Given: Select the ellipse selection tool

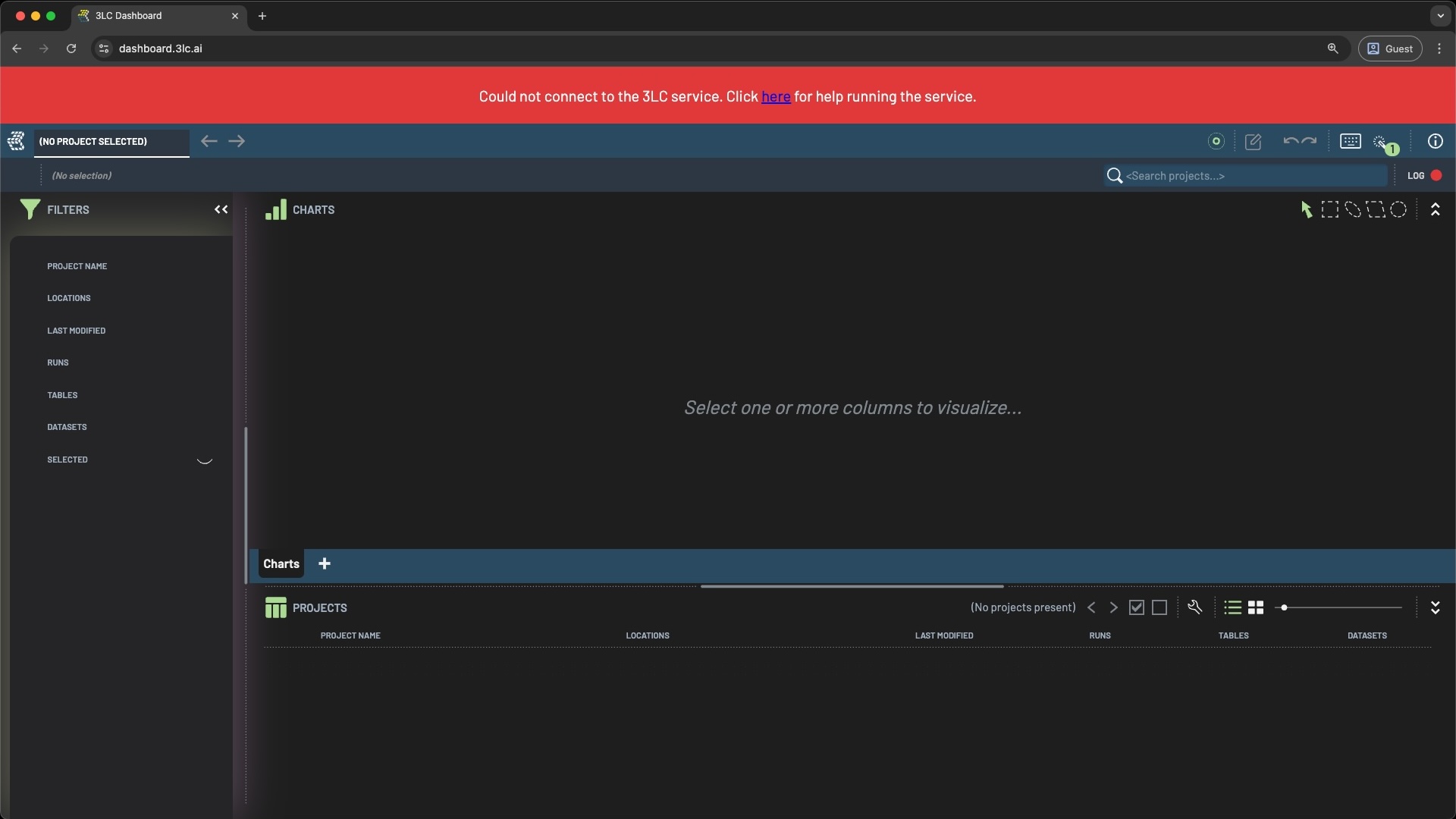Looking at the screenshot, I should click(x=1398, y=209).
